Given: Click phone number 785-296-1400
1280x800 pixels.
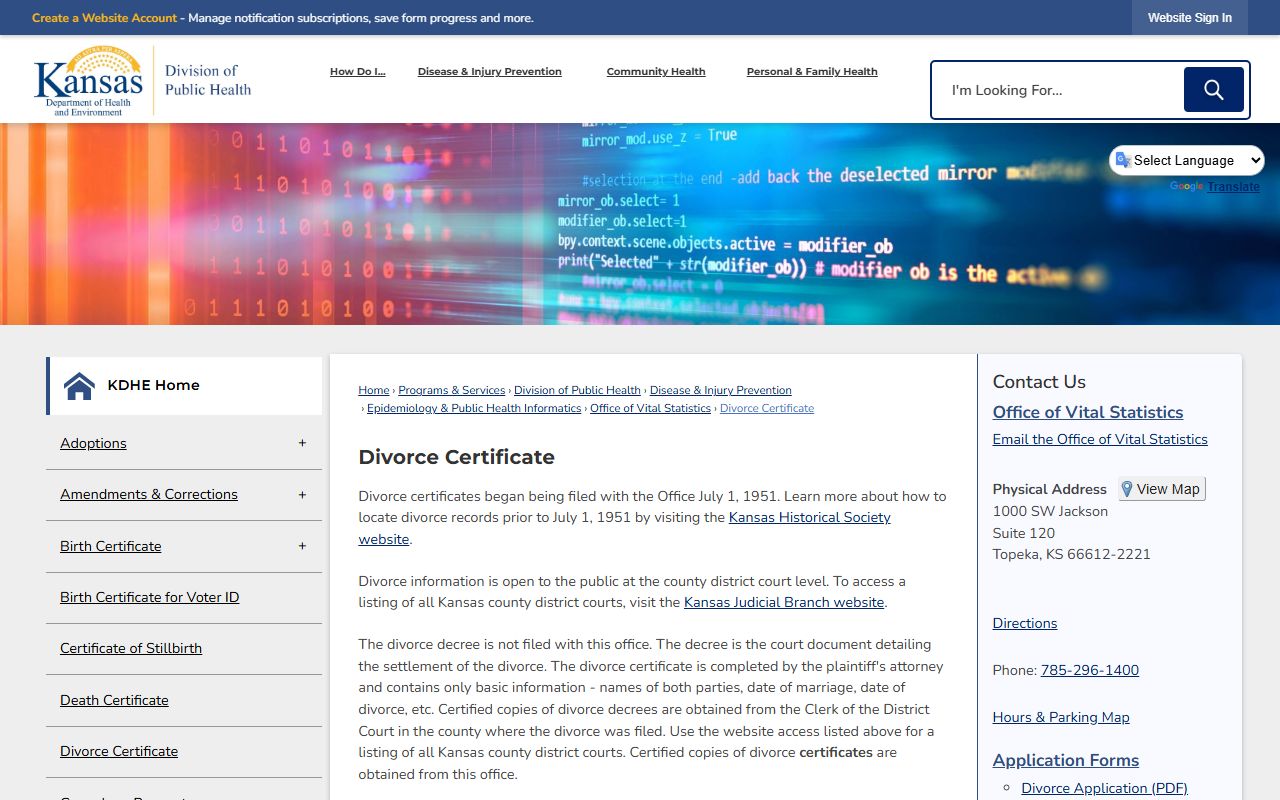Looking at the screenshot, I should point(1090,670).
